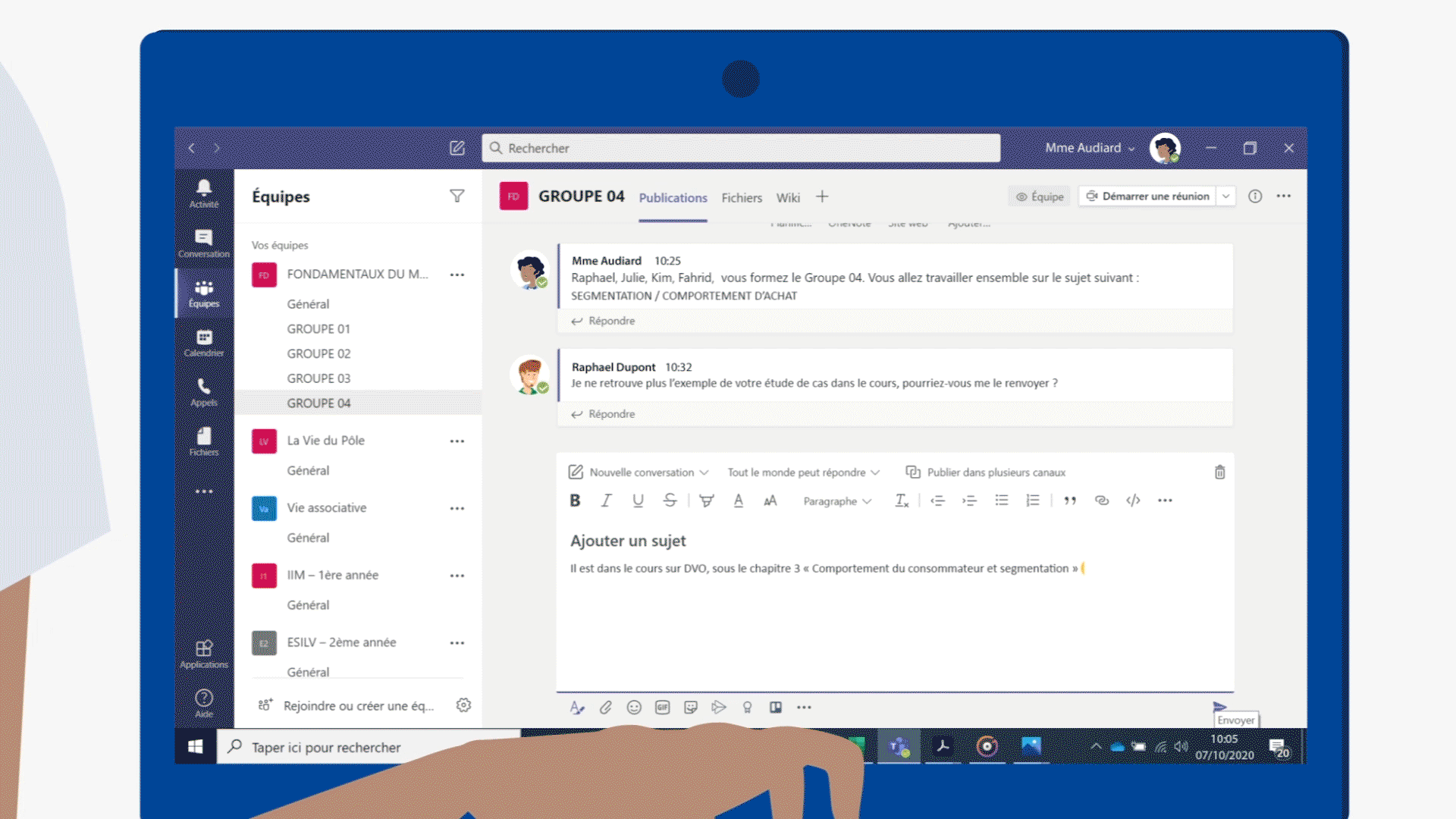Viewport: 1456px width, 819px height.
Task: Open options for ESILV – 2ème année
Action: tap(457, 643)
